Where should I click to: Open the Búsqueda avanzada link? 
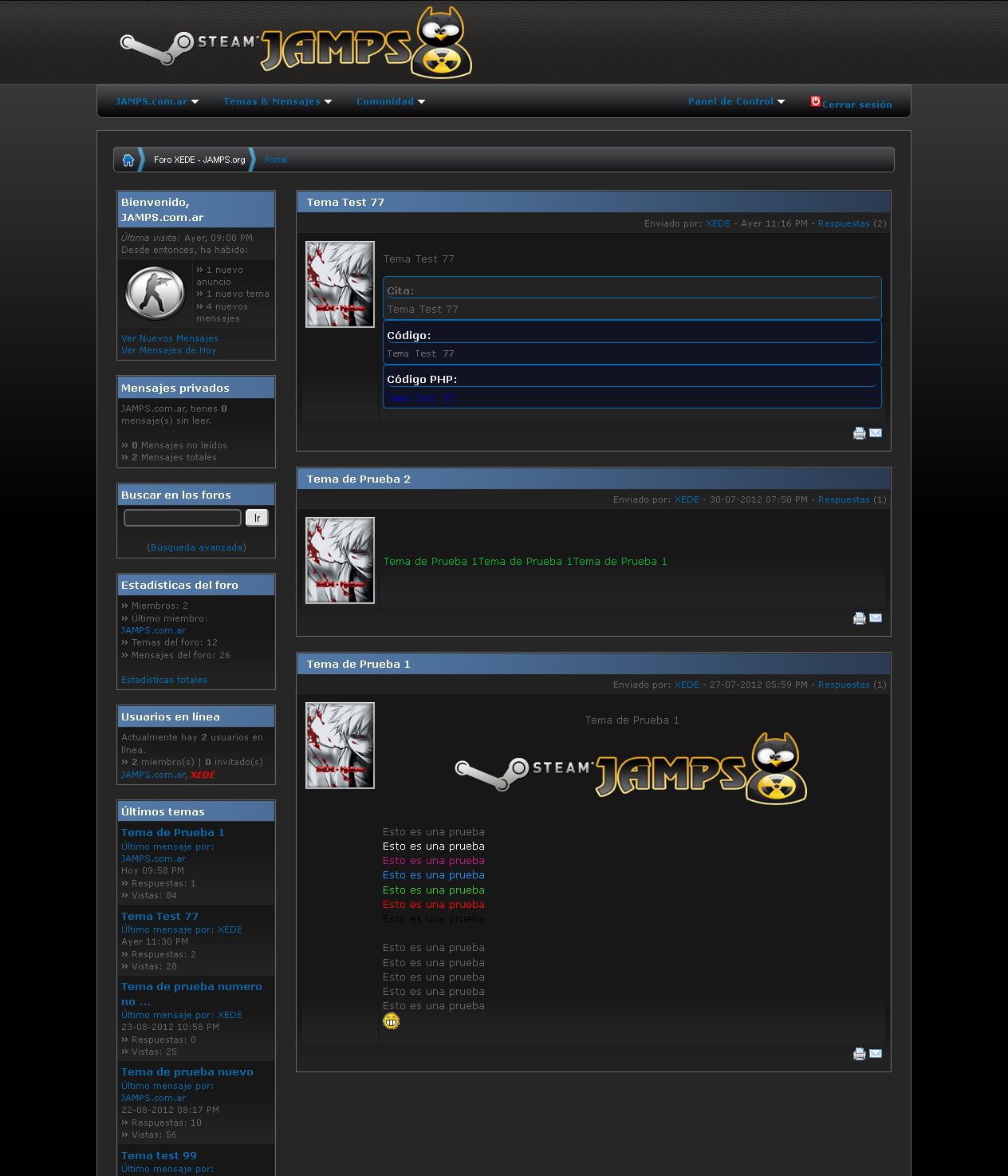(x=196, y=547)
